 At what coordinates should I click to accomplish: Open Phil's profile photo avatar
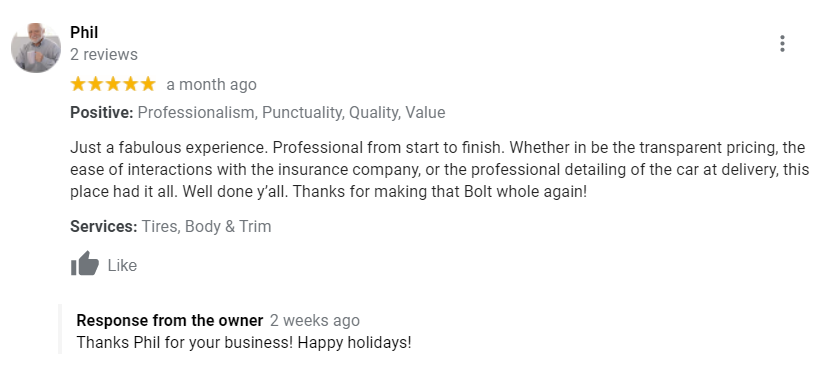[x=36, y=47]
